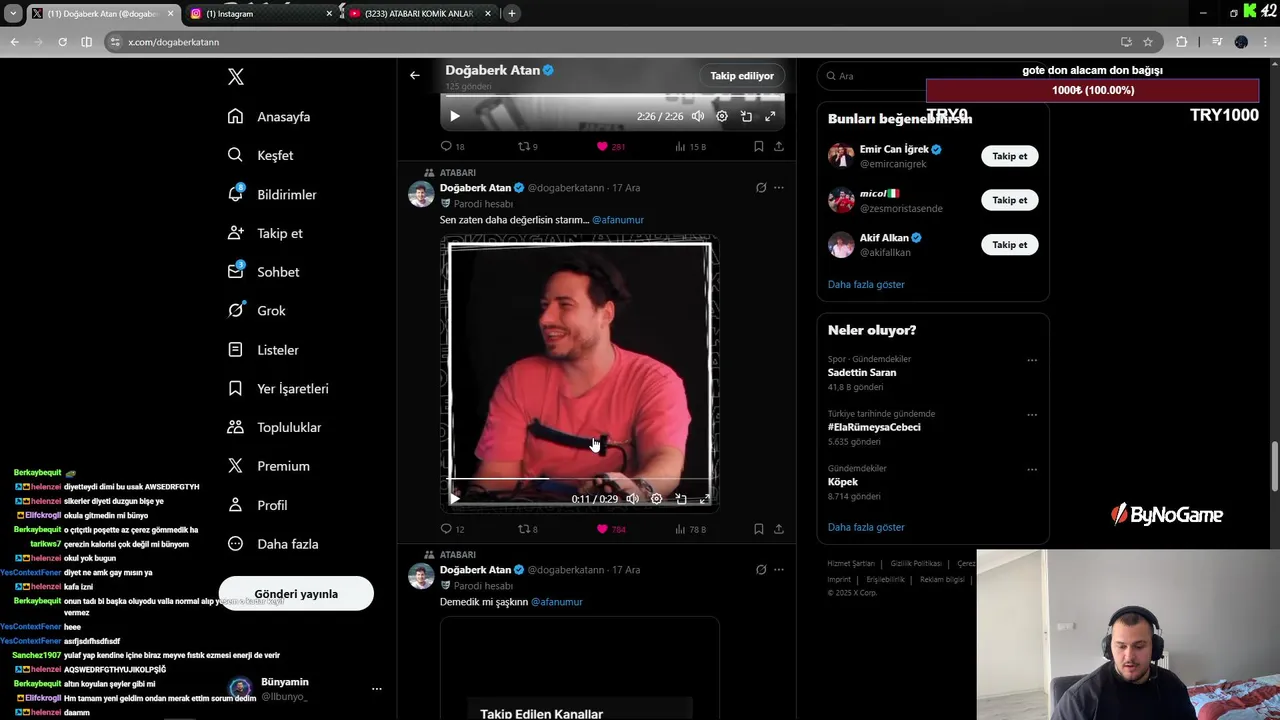View stats showing 78 B
The height and width of the screenshot is (720, 1280).
coord(691,529)
